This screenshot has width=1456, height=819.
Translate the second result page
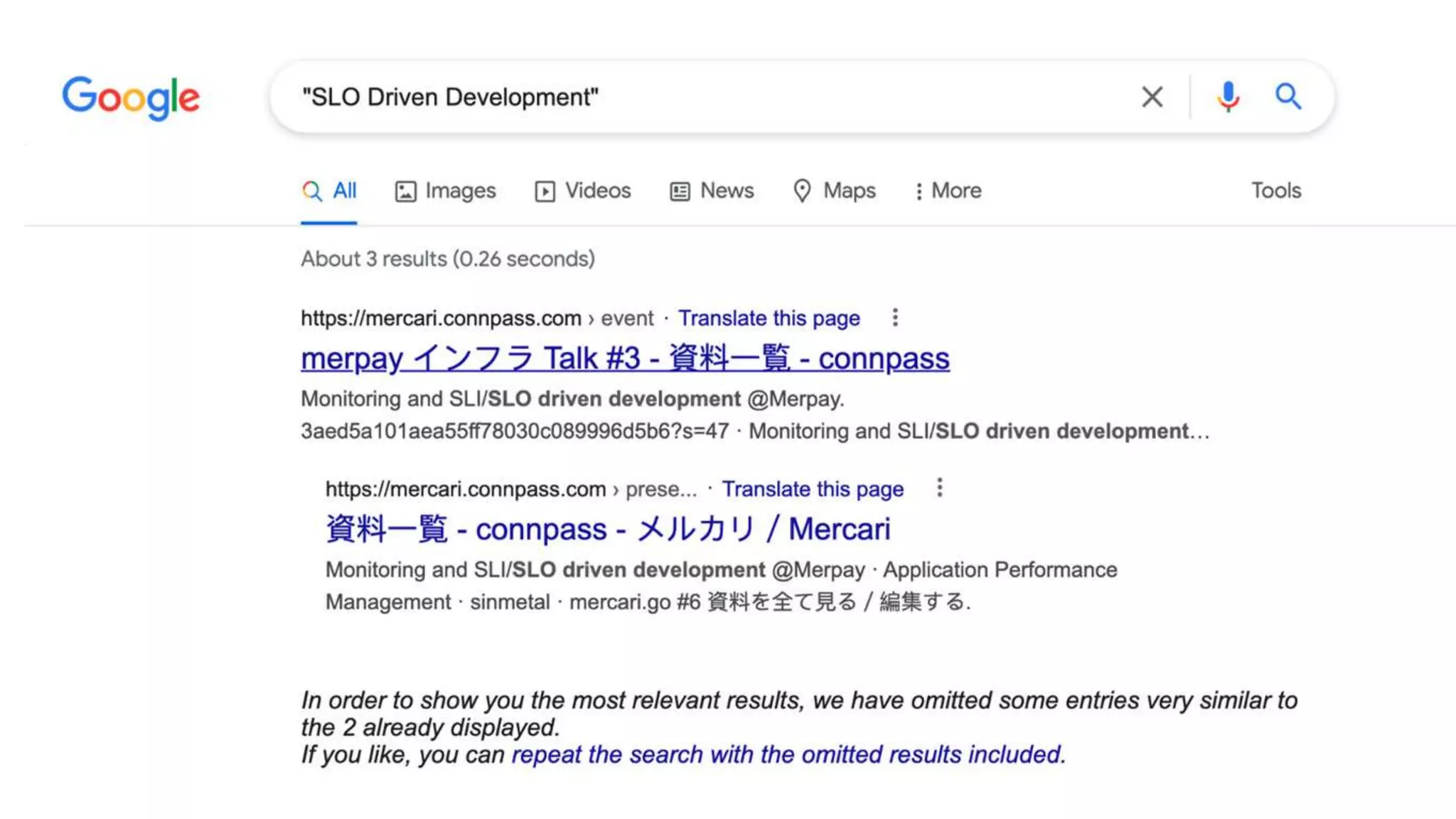(x=813, y=489)
